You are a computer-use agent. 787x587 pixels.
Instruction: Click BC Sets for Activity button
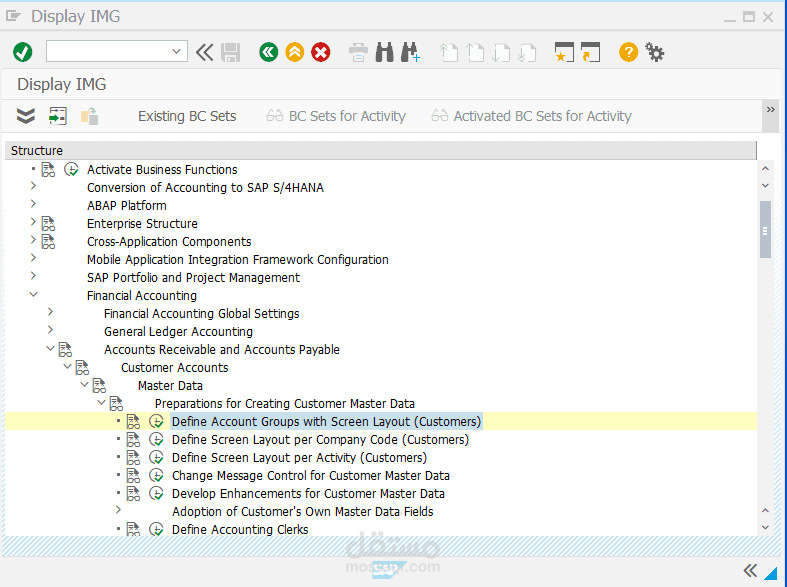(336, 116)
